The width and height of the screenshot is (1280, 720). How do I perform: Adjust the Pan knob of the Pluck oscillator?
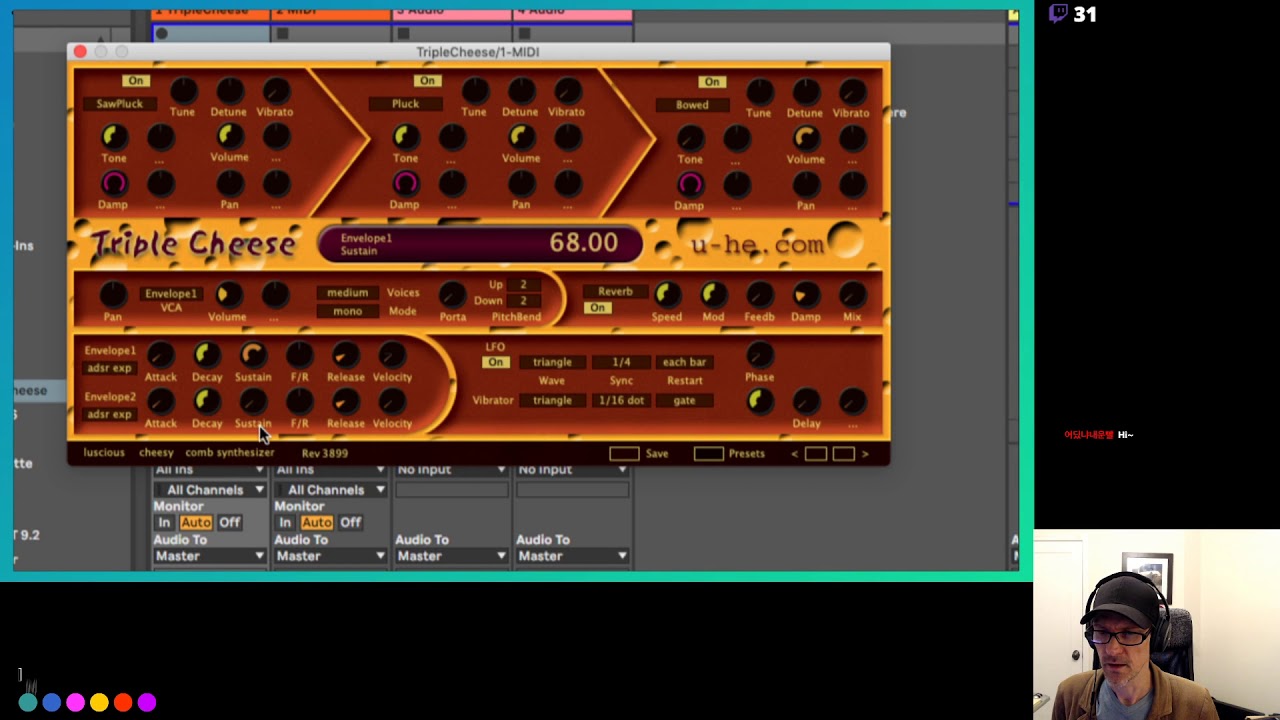(x=520, y=183)
